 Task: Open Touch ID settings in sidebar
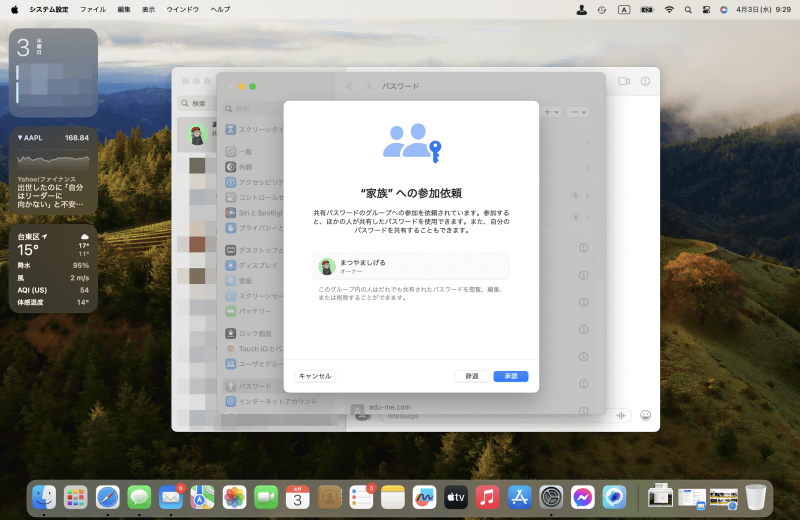(254, 349)
